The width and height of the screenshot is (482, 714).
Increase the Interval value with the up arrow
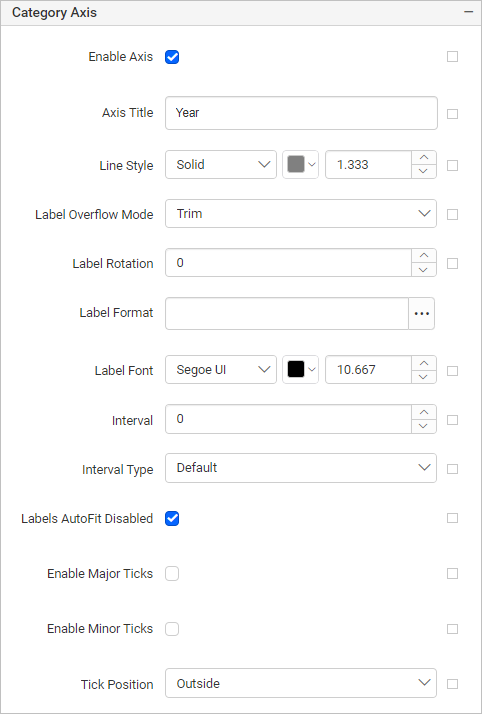click(424, 412)
